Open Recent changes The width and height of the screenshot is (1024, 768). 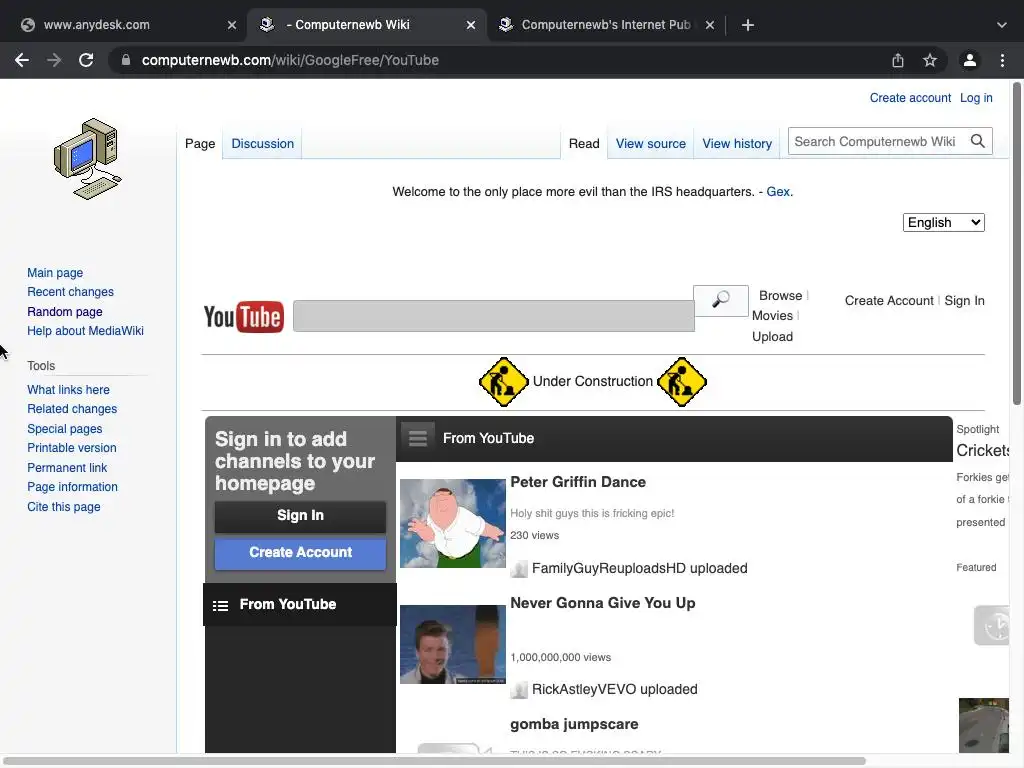coord(71,292)
